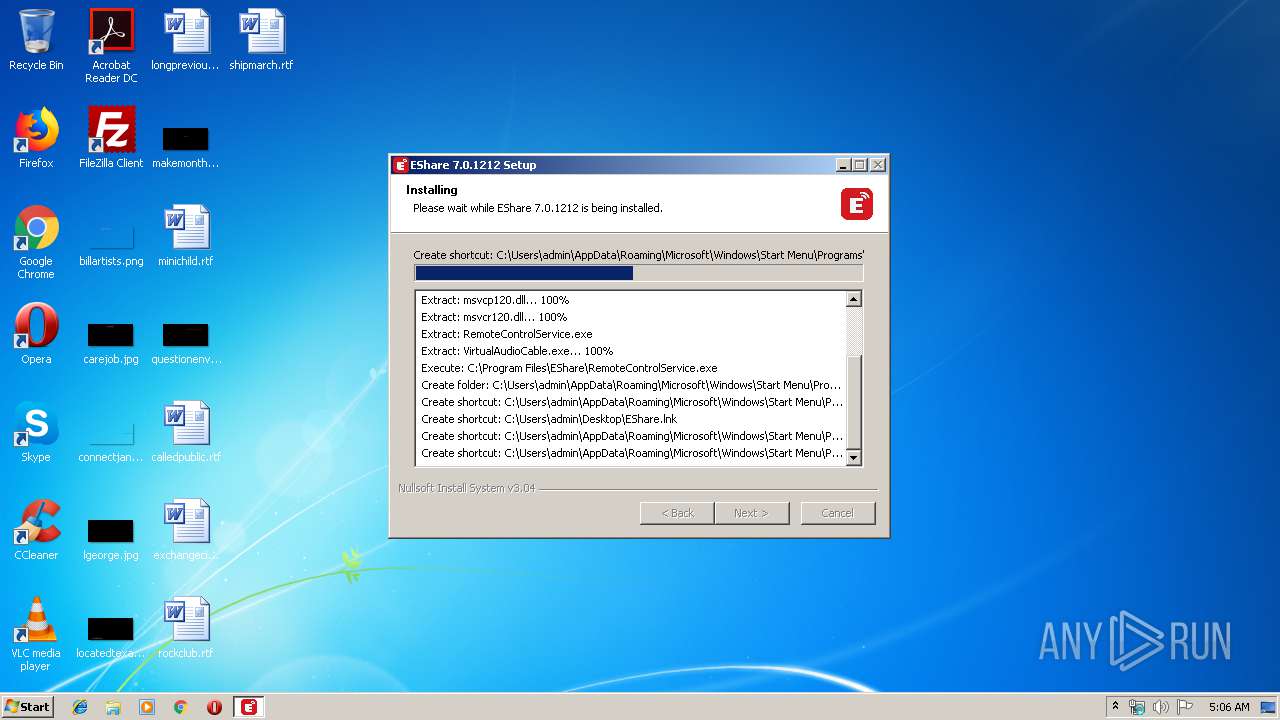Open the network tray icon
Image resolution: width=1280 pixels, height=720 pixels.
[1137, 707]
